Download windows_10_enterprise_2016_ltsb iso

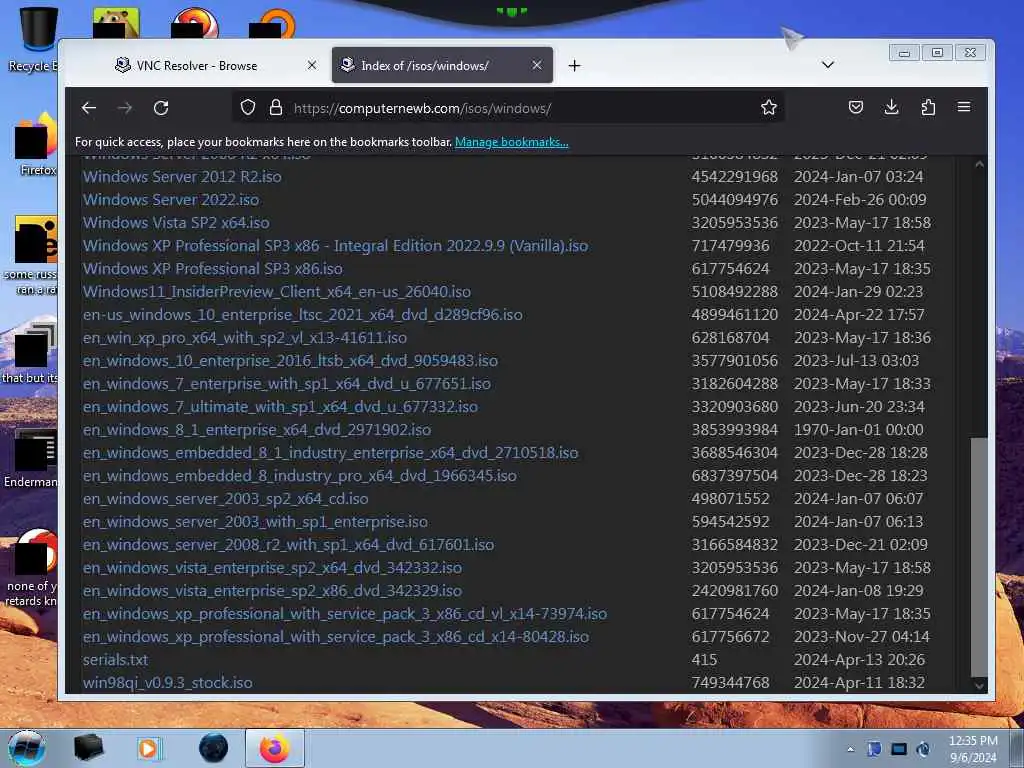pos(291,360)
